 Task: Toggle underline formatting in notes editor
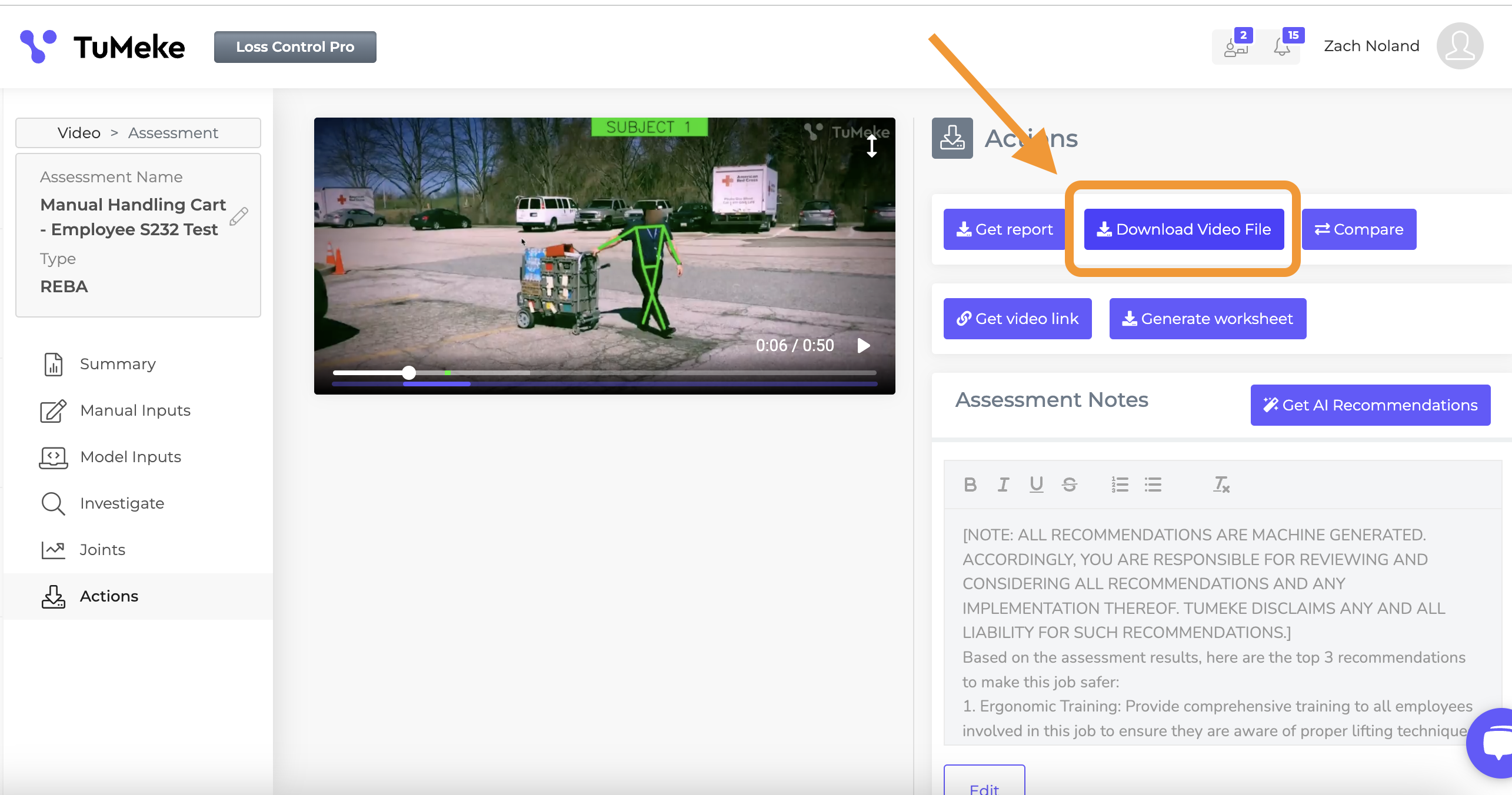(x=1037, y=485)
